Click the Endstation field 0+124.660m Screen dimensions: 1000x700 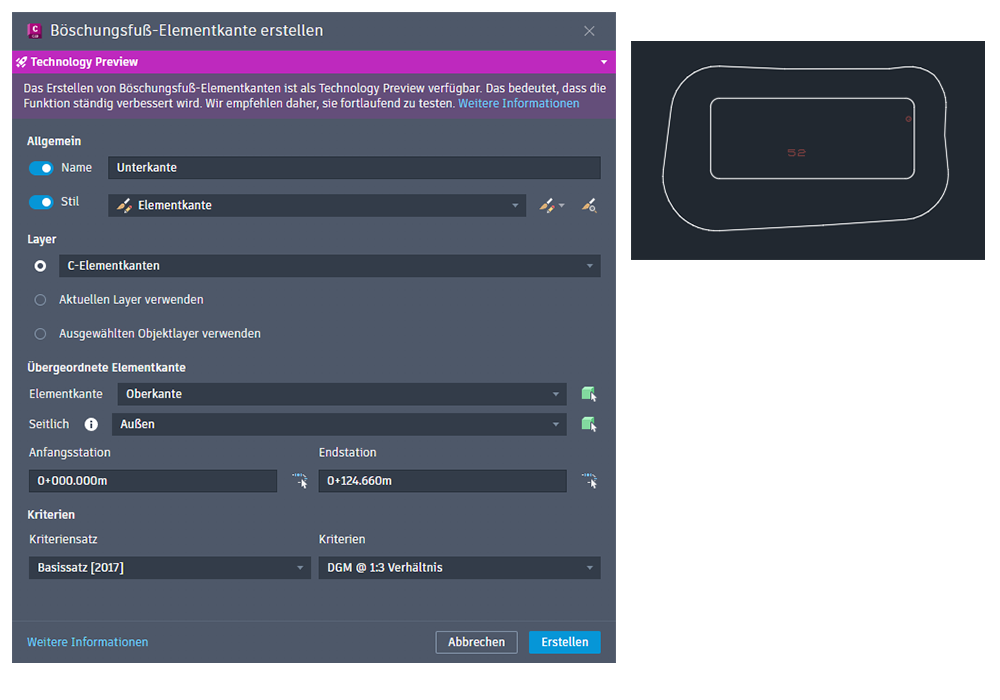[x=443, y=481]
